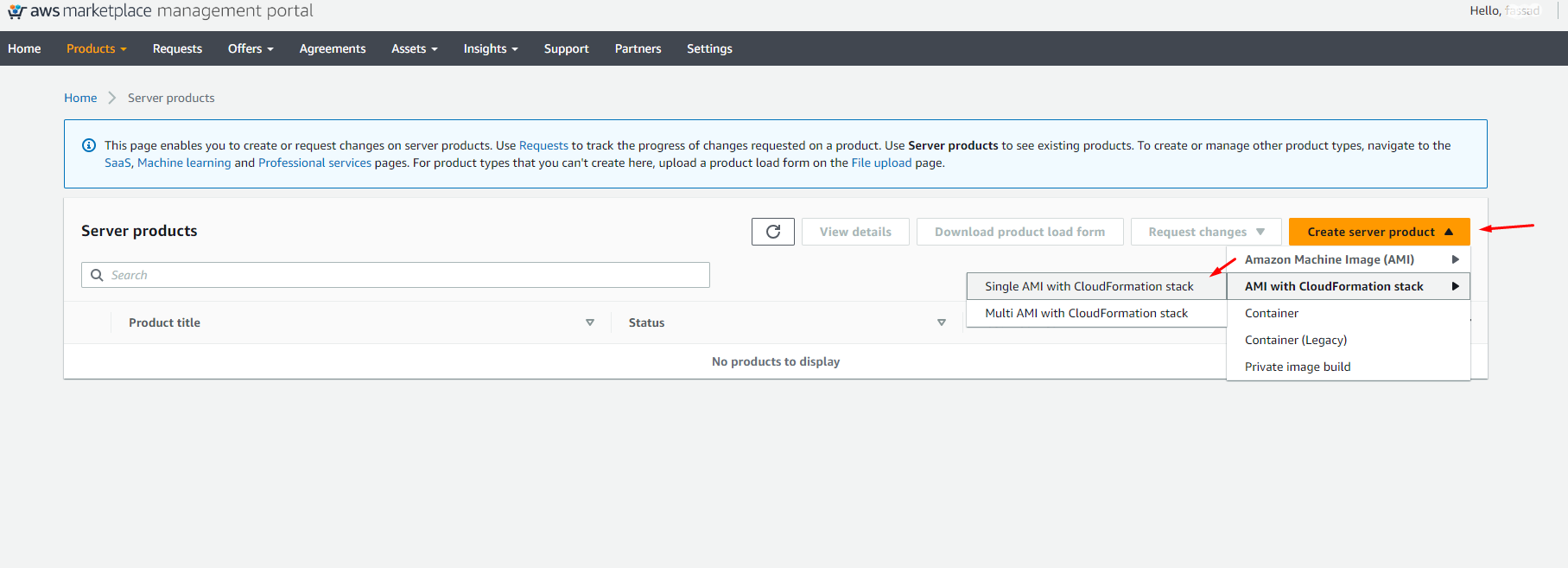The height and width of the screenshot is (568, 1568).
Task: Expand Amazon Machine Image (AMI) submenu
Action: coord(1349,259)
